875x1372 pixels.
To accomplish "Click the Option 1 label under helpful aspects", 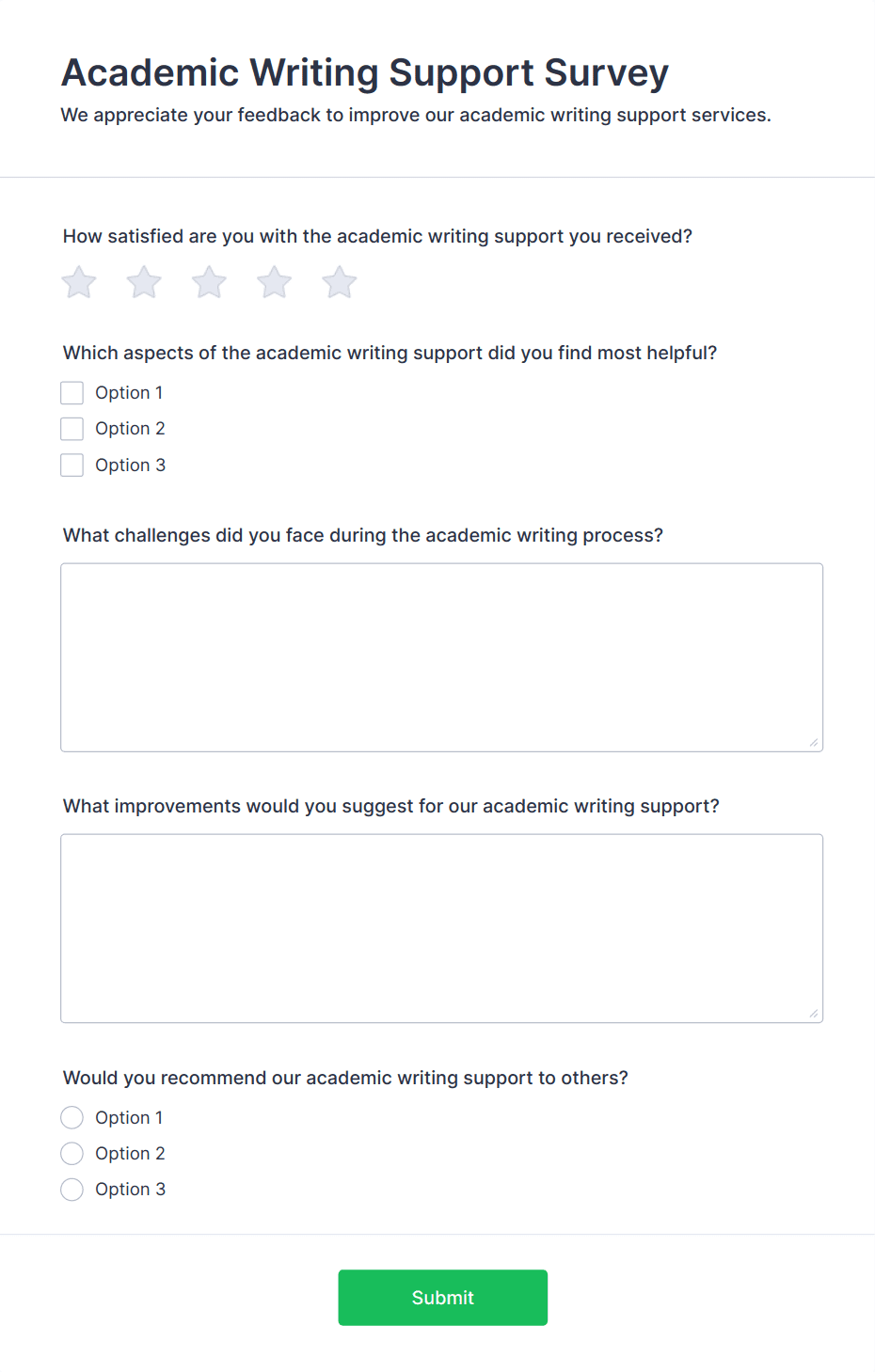I will 129,392.
